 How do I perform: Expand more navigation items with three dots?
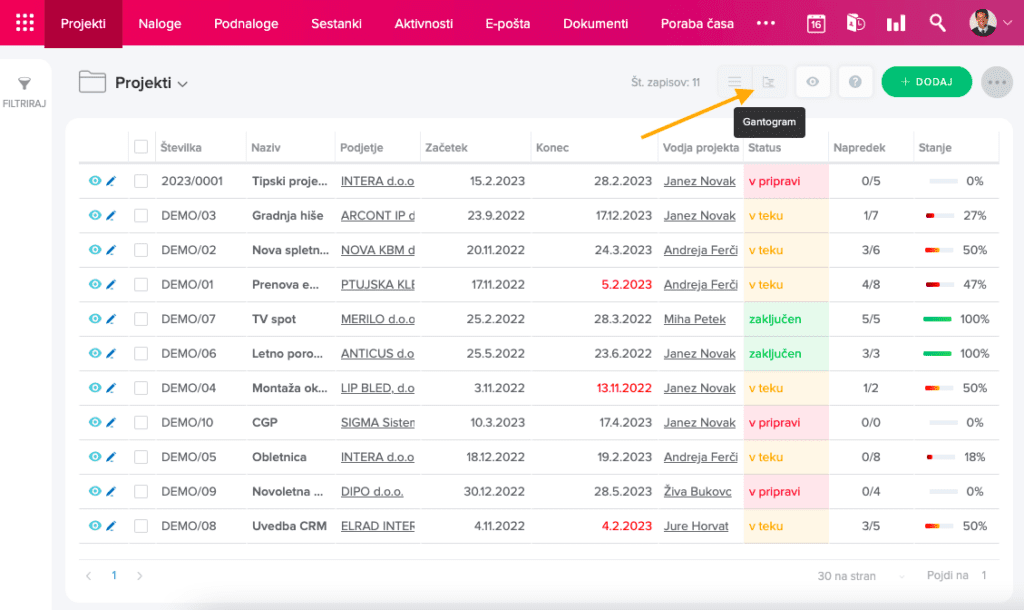[x=766, y=23]
